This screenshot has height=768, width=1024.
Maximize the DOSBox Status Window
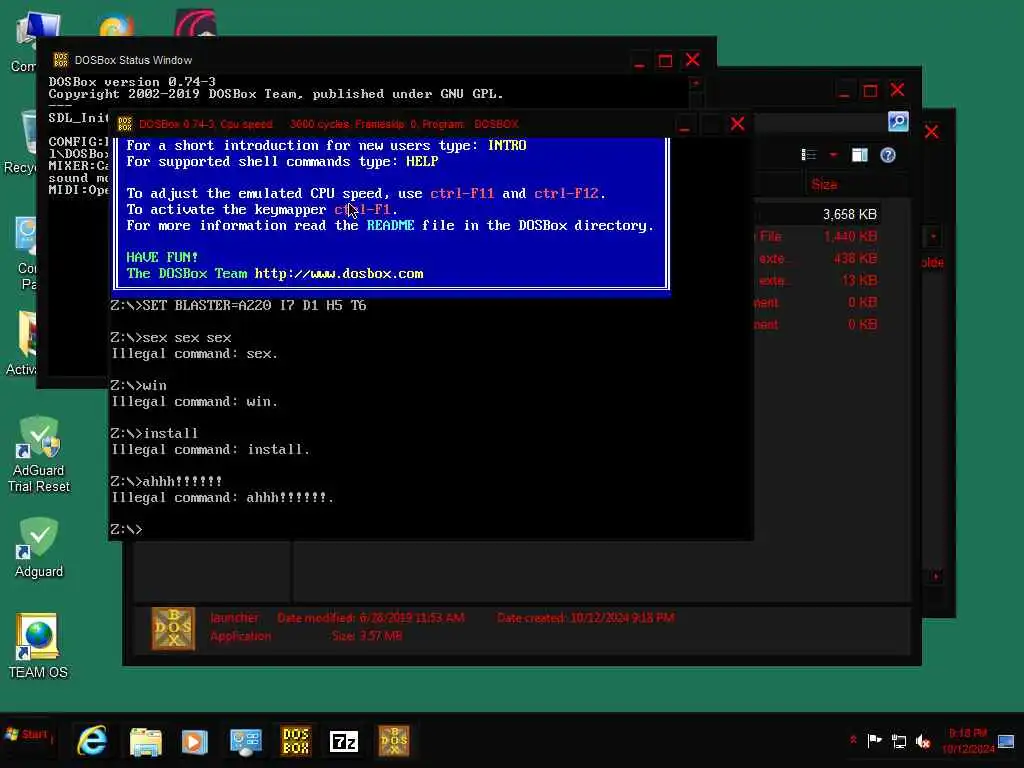665,61
